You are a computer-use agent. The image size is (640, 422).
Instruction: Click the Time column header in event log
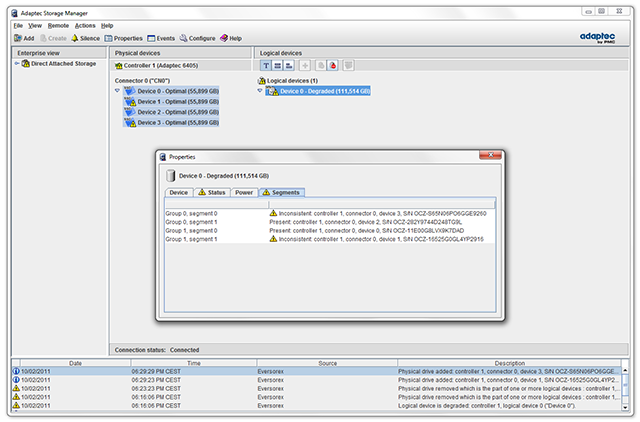click(194, 363)
